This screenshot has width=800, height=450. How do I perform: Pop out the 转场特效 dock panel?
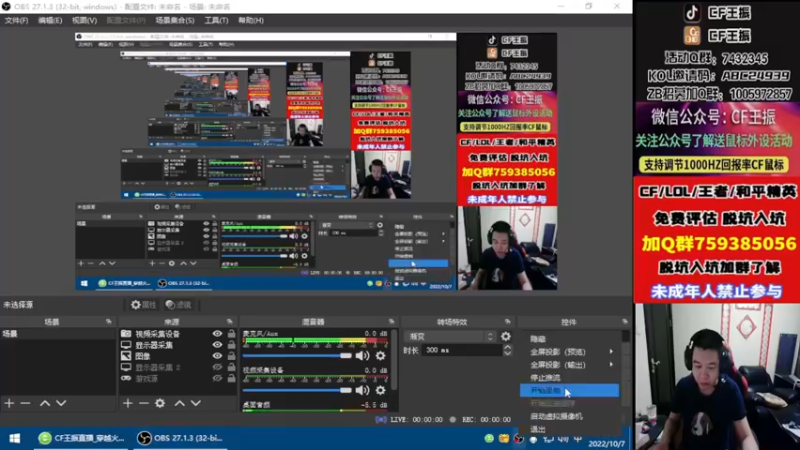[508, 322]
